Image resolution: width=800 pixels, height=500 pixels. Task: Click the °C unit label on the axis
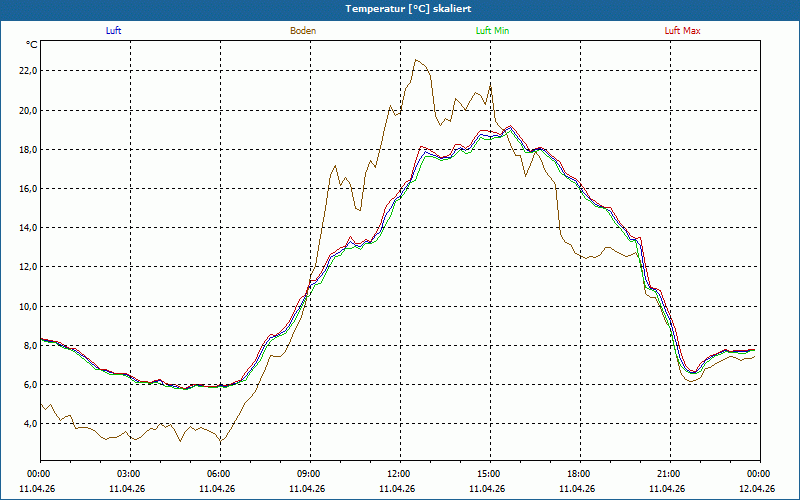pyautogui.click(x=32, y=45)
